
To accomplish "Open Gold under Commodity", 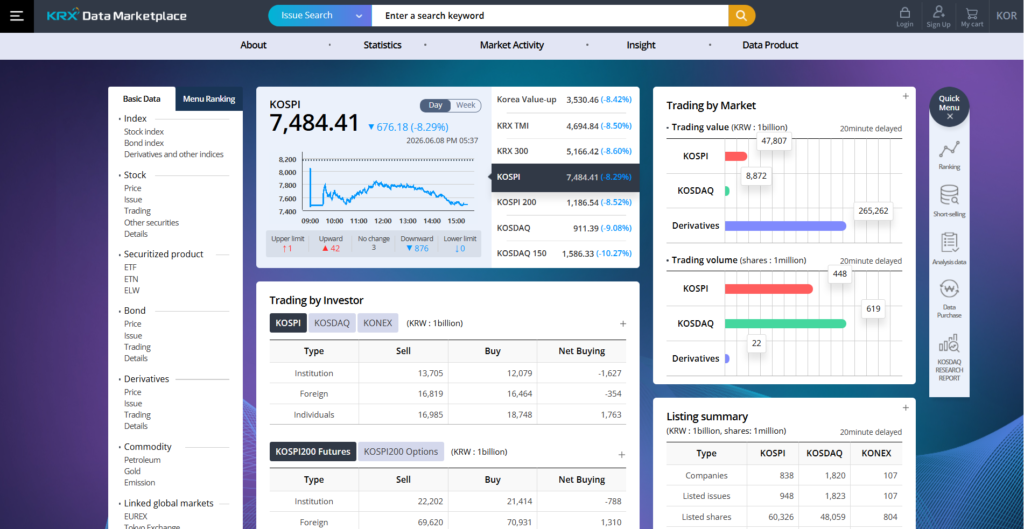I will coord(132,471).
